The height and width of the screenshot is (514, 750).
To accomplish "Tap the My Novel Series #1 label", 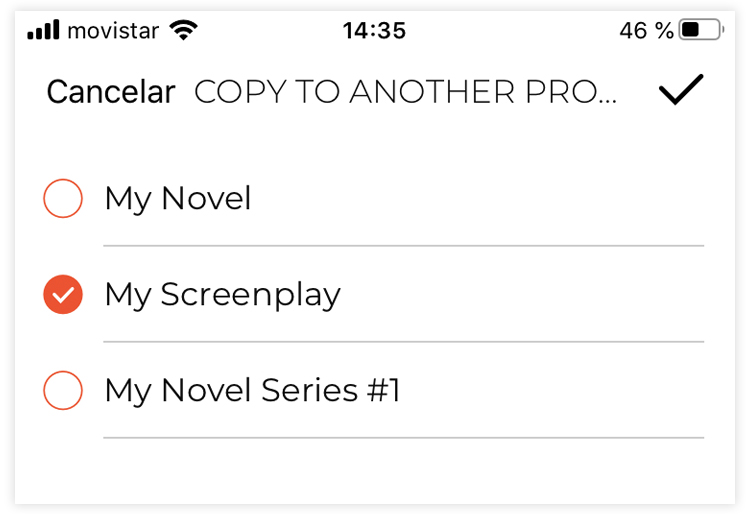I will click(x=252, y=390).
